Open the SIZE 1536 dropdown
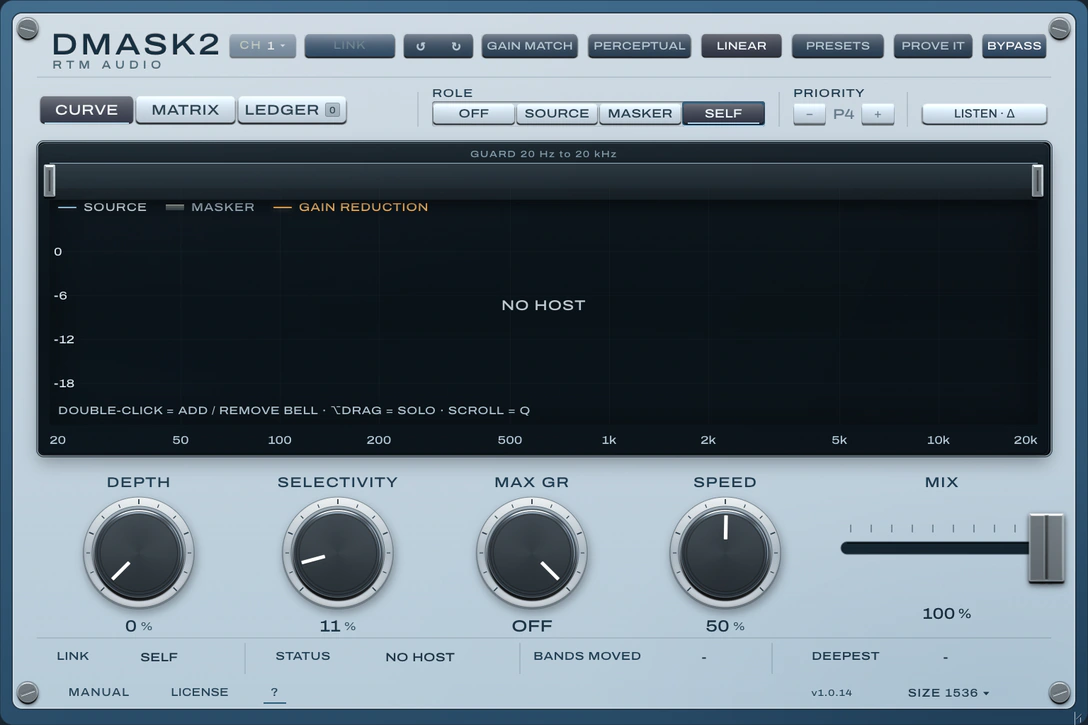Image resolution: width=1088 pixels, height=725 pixels. (x=948, y=692)
